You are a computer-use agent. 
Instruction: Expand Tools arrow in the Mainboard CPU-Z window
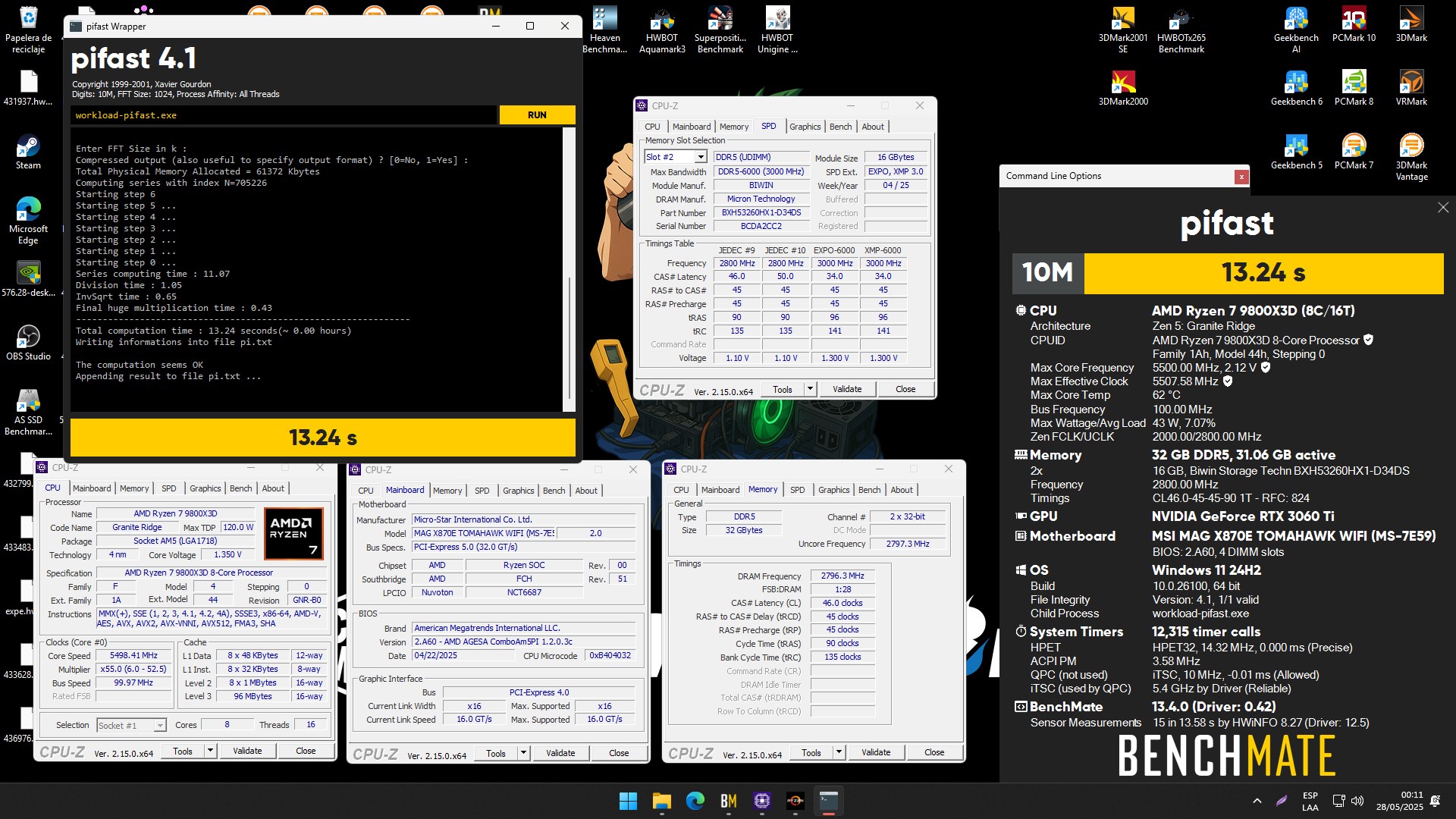(523, 753)
